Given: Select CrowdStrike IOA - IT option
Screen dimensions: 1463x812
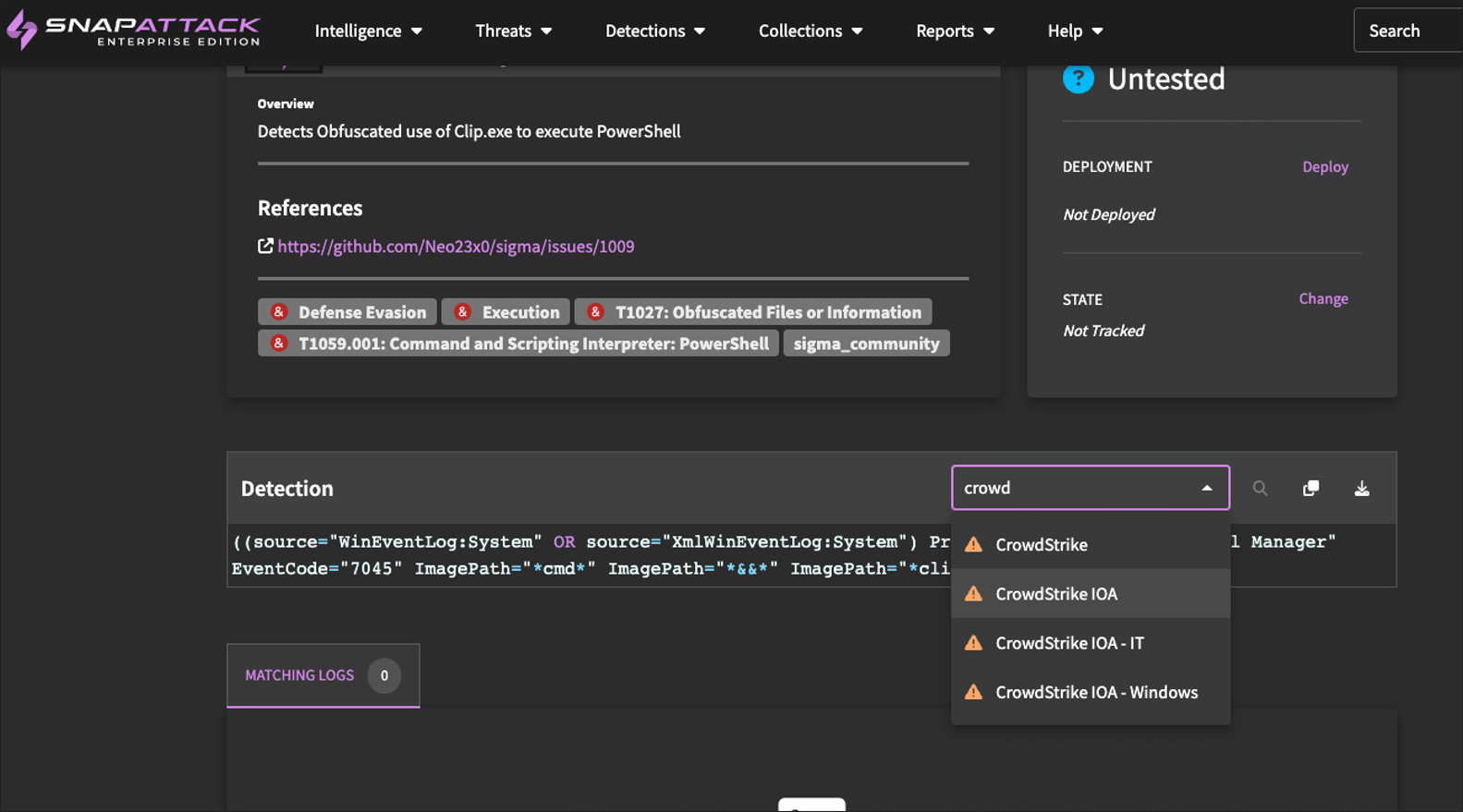Looking at the screenshot, I should point(1069,643).
